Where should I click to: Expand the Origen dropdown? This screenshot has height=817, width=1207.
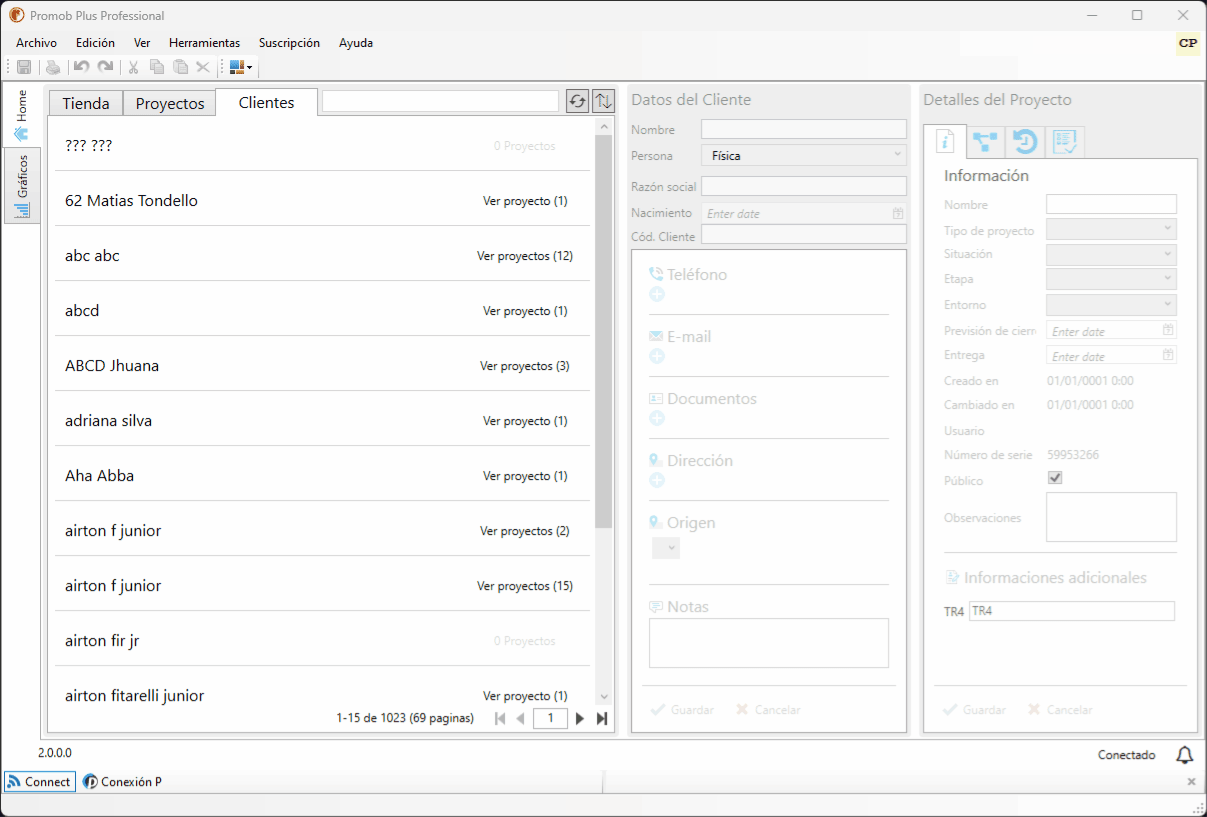pos(665,548)
